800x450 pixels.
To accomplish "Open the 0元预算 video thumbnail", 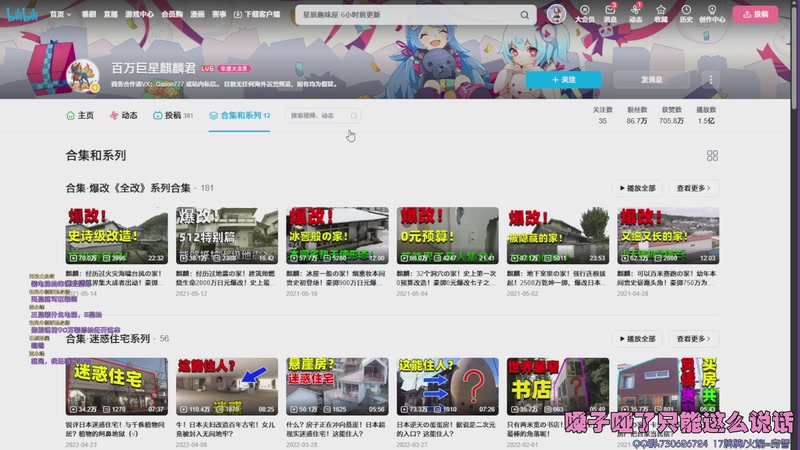I will click(447, 236).
